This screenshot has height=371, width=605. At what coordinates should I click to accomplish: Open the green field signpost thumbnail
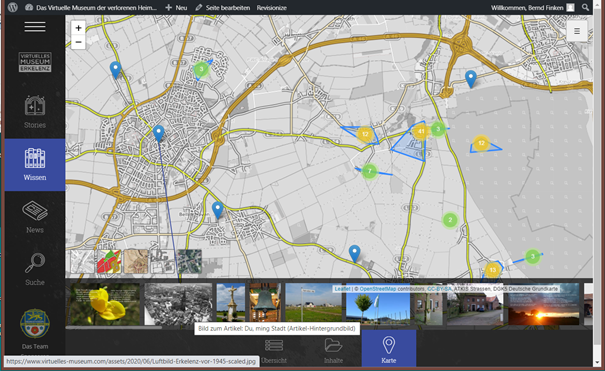[313, 303]
